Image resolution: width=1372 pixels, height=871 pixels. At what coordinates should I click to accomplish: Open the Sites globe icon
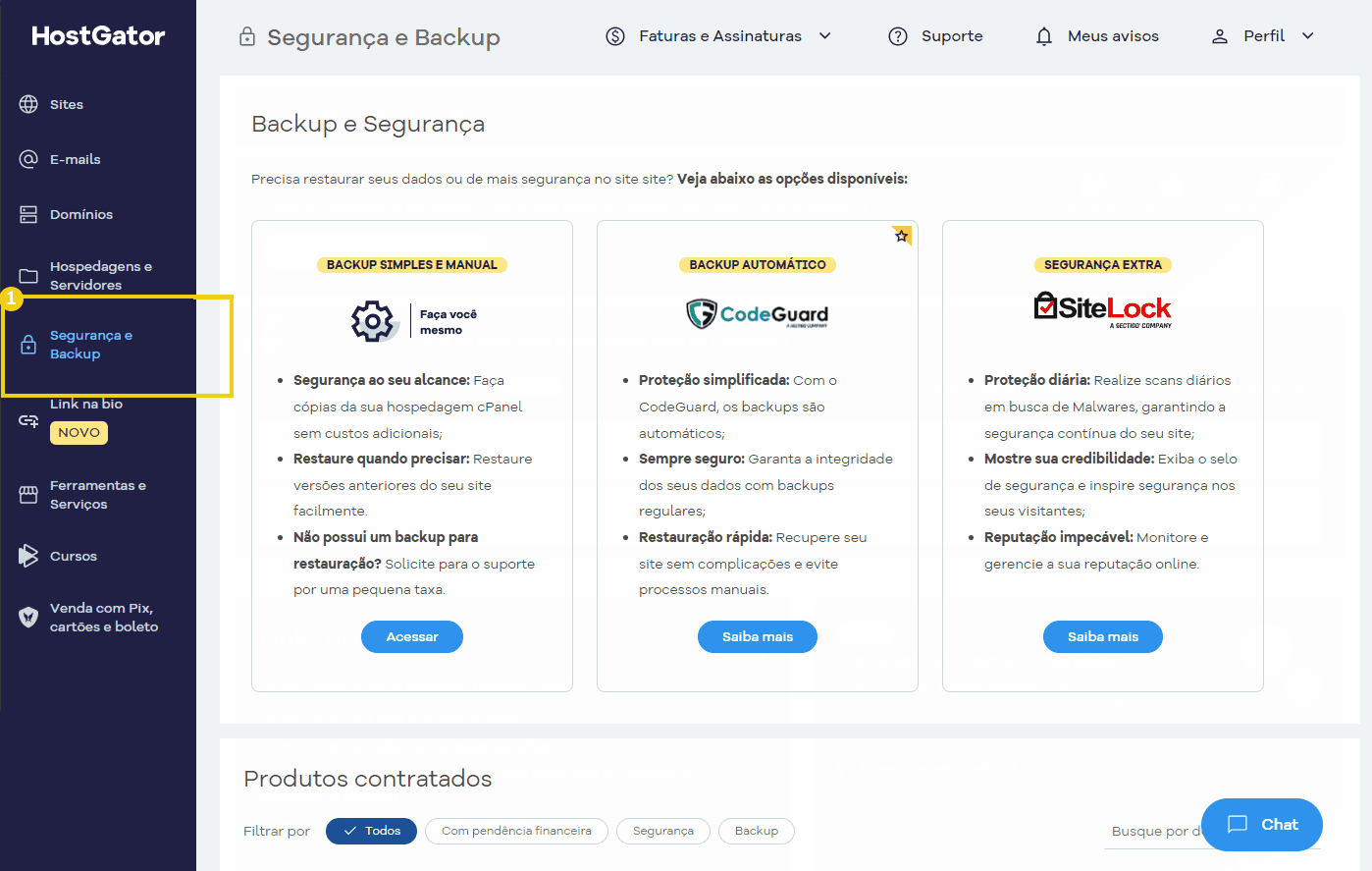pyautogui.click(x=28, y=104)
